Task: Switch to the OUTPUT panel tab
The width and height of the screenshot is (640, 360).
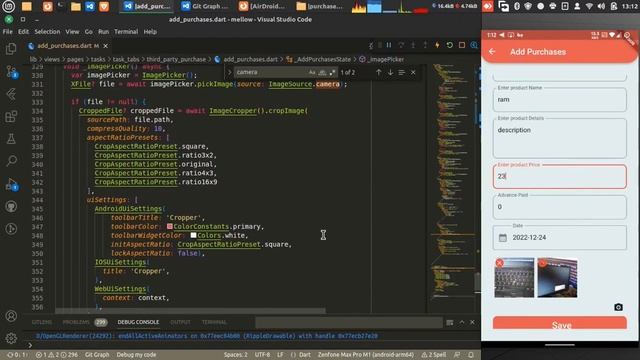Action: 180,322
